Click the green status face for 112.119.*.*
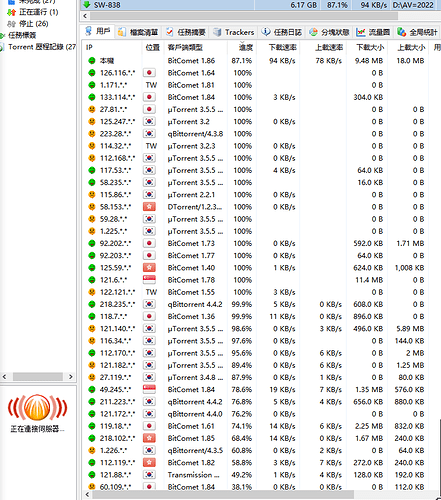 [92, 463]
